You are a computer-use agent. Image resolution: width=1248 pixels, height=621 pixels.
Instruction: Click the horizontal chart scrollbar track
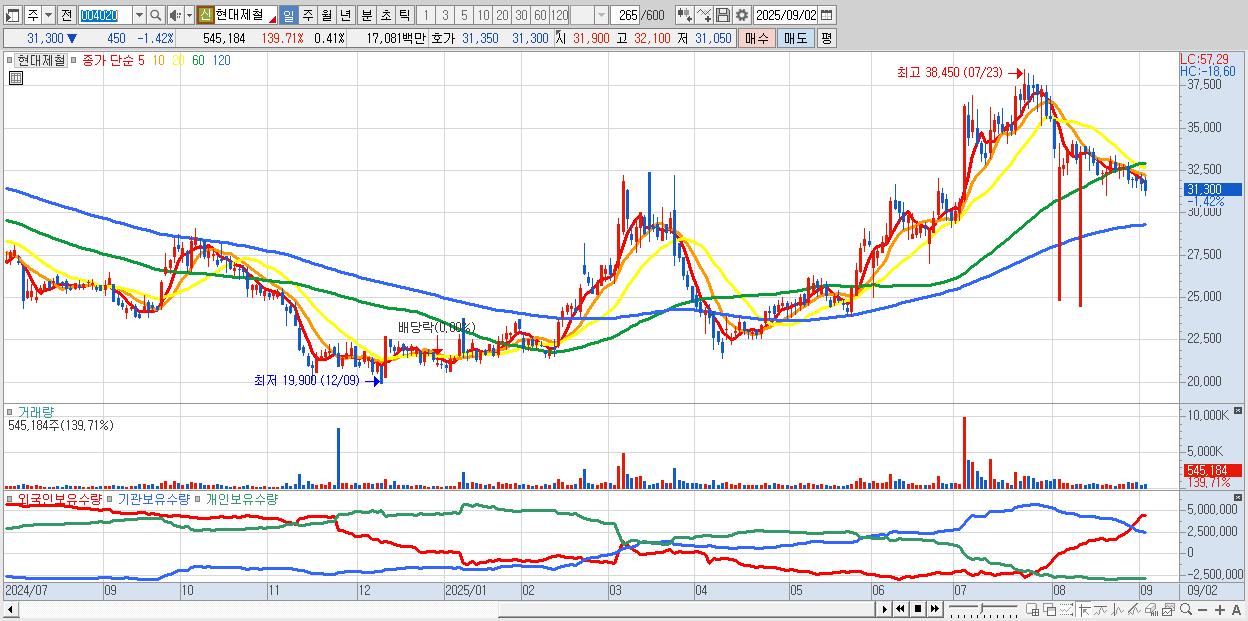point(438,609)
